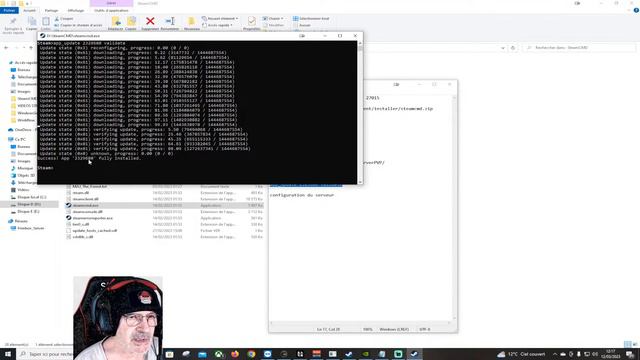Open notification center icon
This screenshot has width=640, height=360.
click(x=631, y=354)
